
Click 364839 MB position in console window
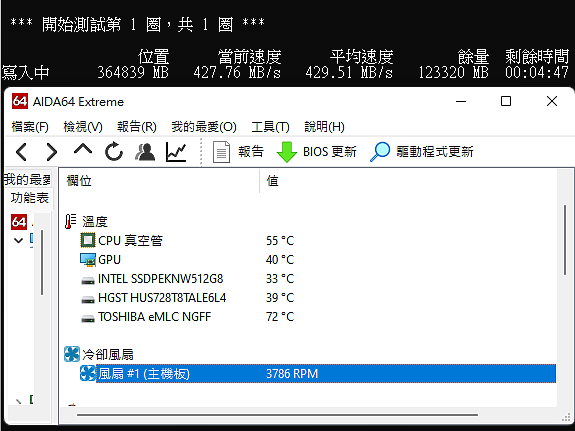133,72
